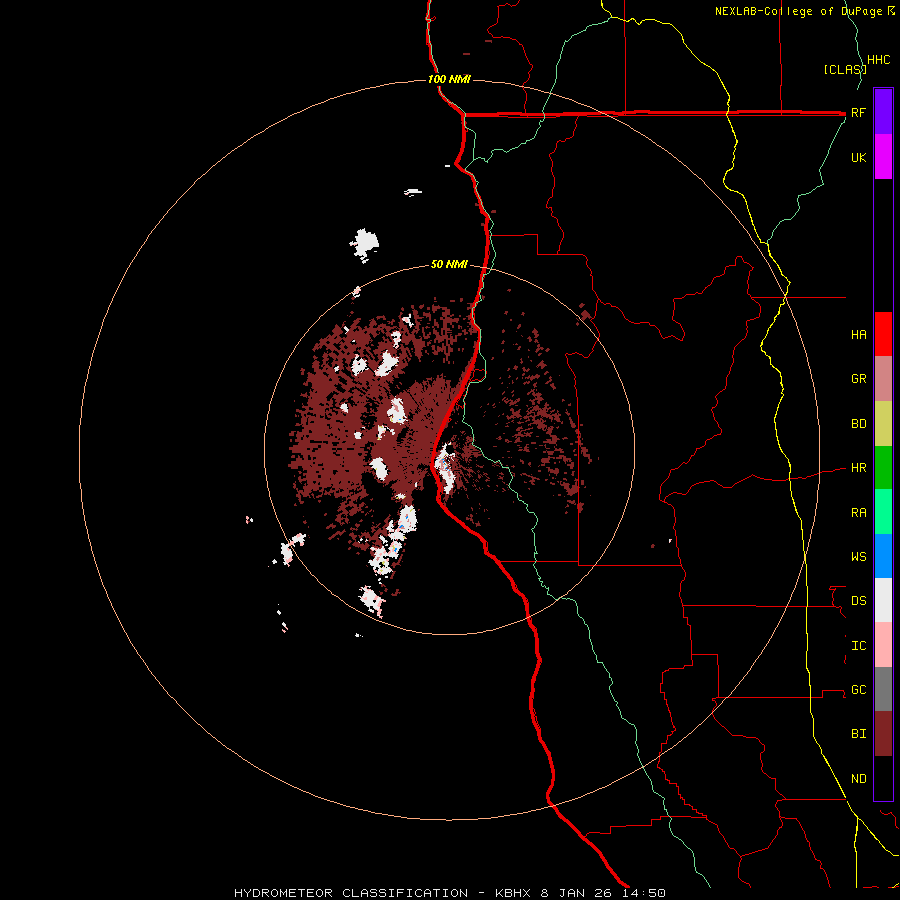Click the BI brown legend swatch
Screen dimensions: 900x900
883,734
